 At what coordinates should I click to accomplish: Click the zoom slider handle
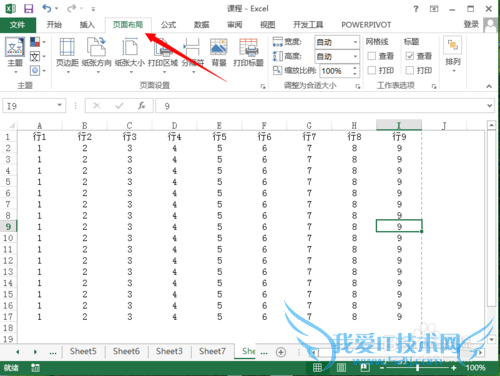[x=417, y=368]
